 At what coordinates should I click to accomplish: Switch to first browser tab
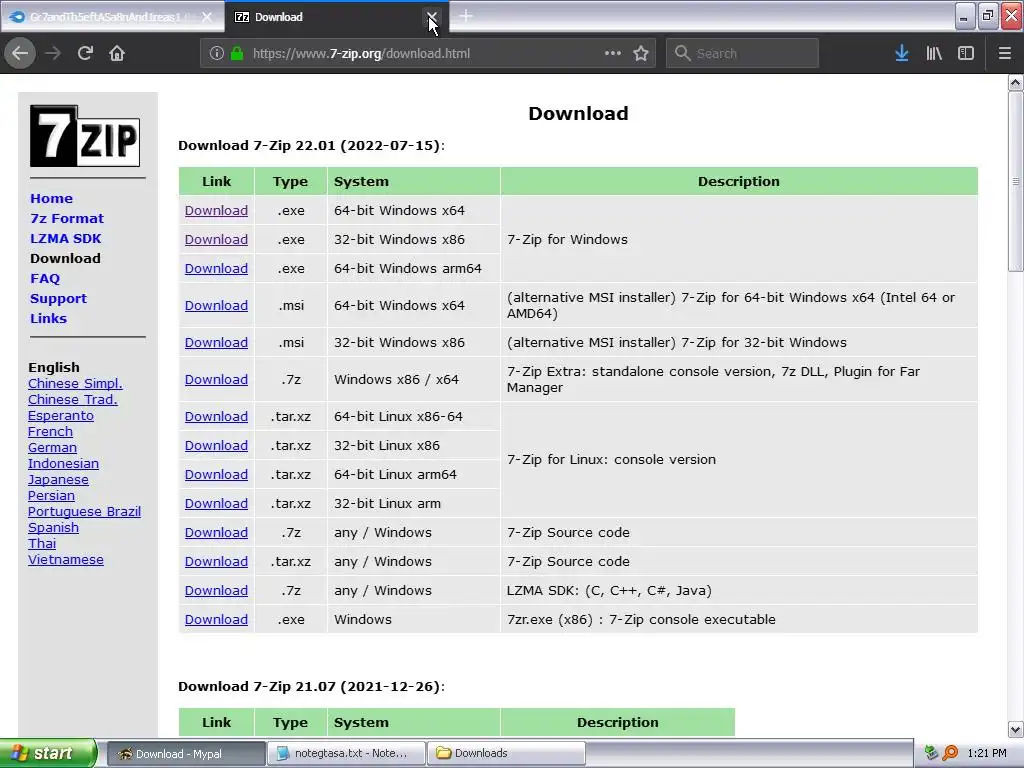112,17
